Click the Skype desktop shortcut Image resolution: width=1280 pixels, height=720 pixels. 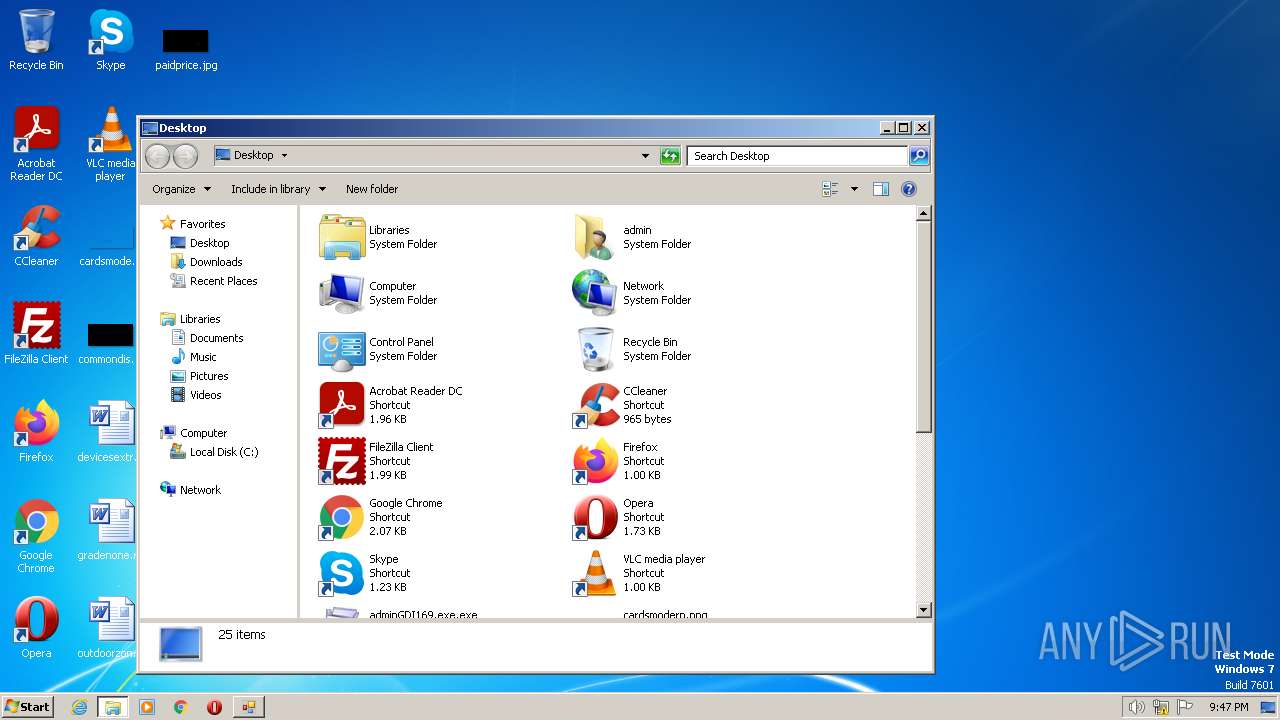(110, 40)
